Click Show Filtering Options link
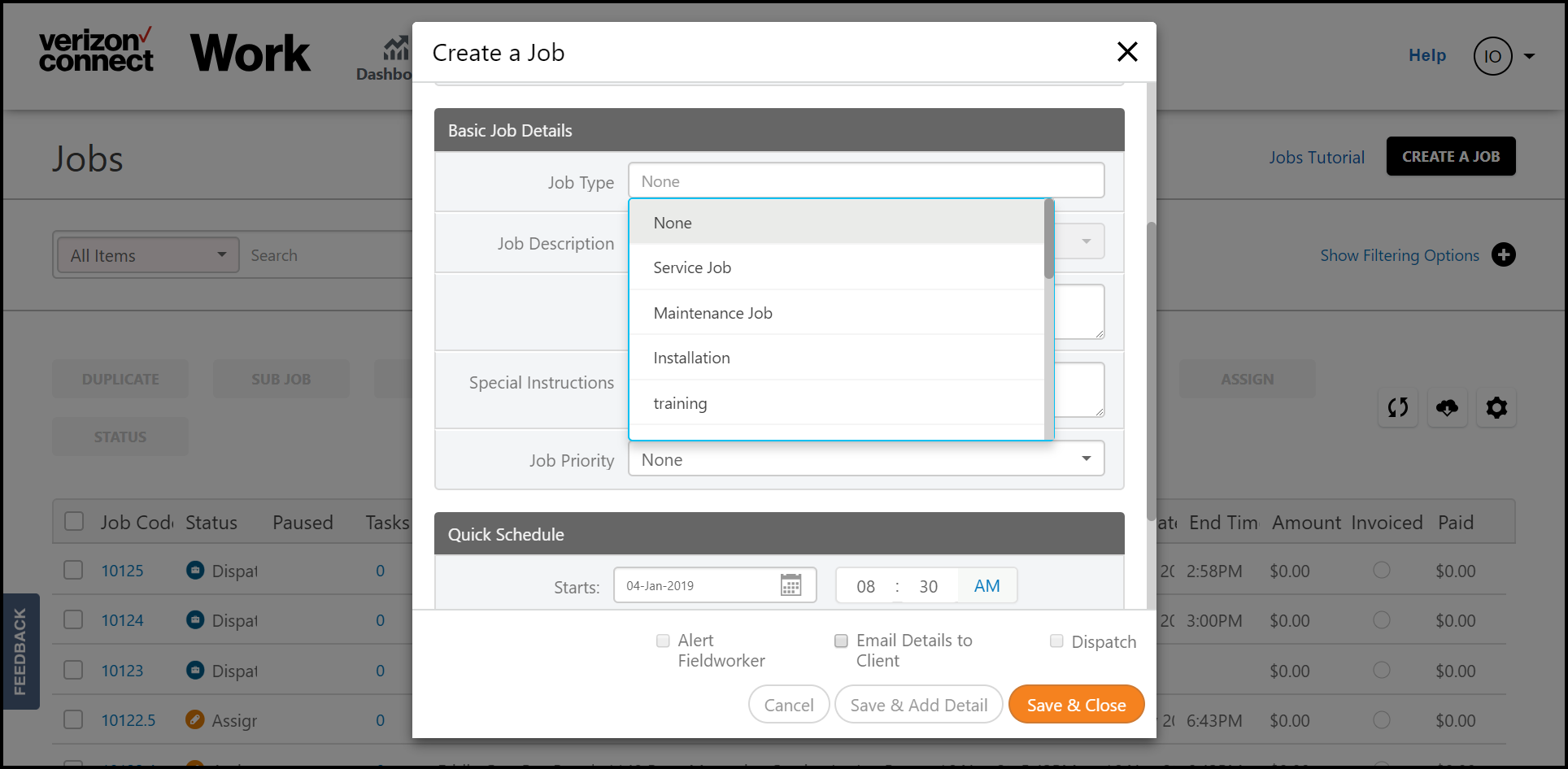The height and width of the screenshot is (769, 1568). click(x=1400, y=255)
